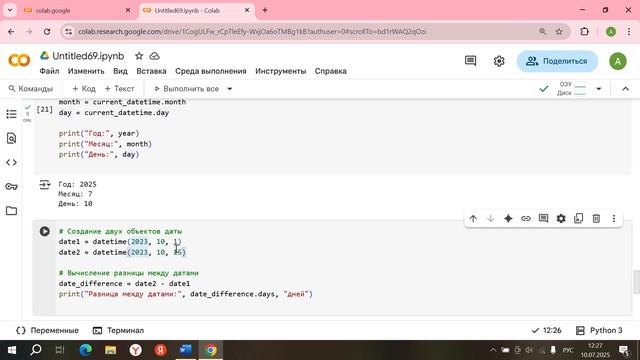Open find and replace sidebar panel
Viewport: 640px width, 360px height.
pos(11,138)
